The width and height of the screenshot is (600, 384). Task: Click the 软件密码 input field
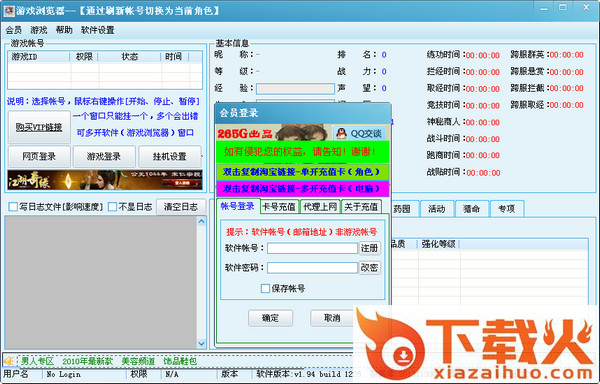(x=312, y=267)
